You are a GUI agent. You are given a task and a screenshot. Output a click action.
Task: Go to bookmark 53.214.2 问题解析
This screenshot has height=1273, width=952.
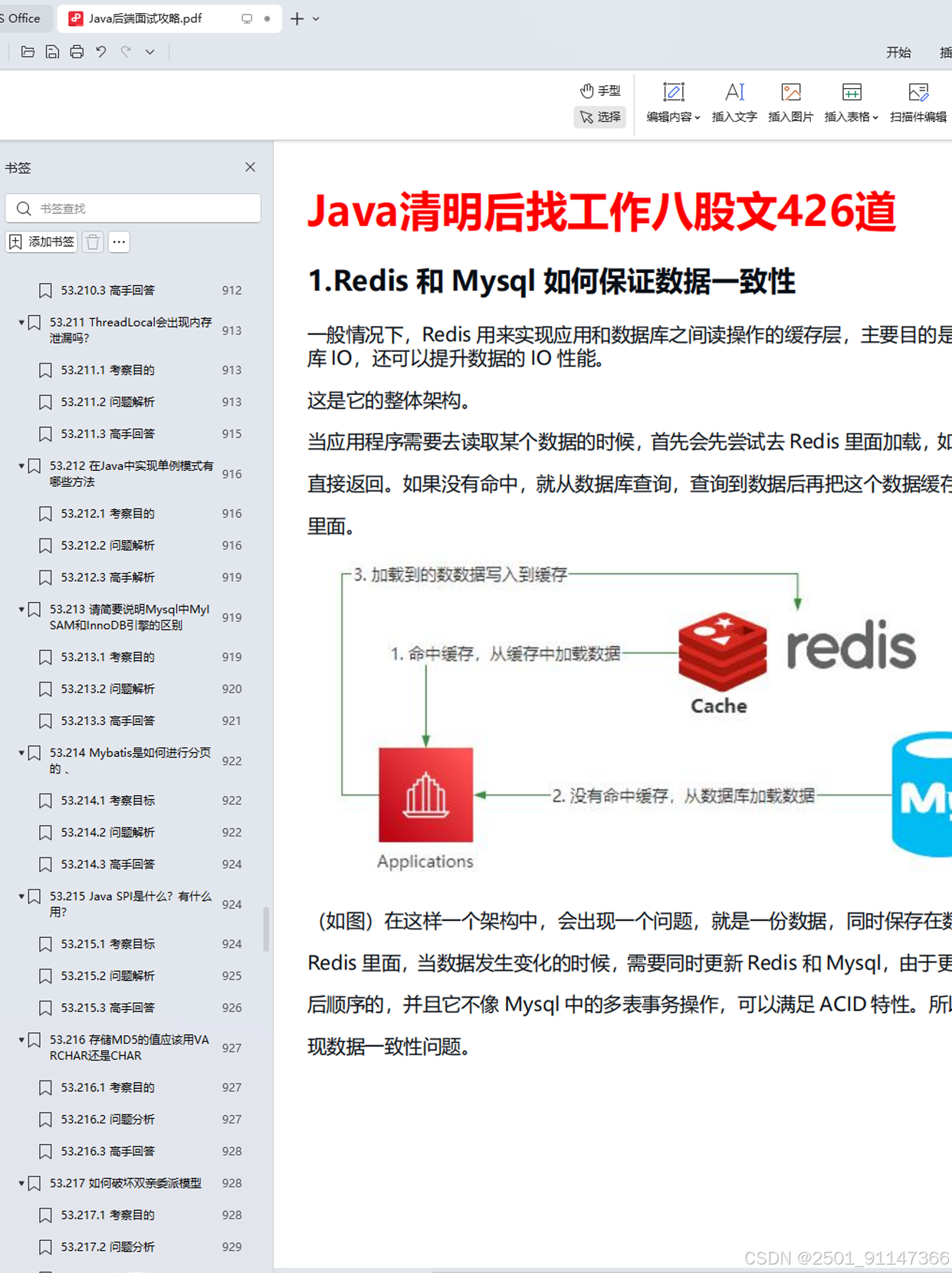(108, 832)
